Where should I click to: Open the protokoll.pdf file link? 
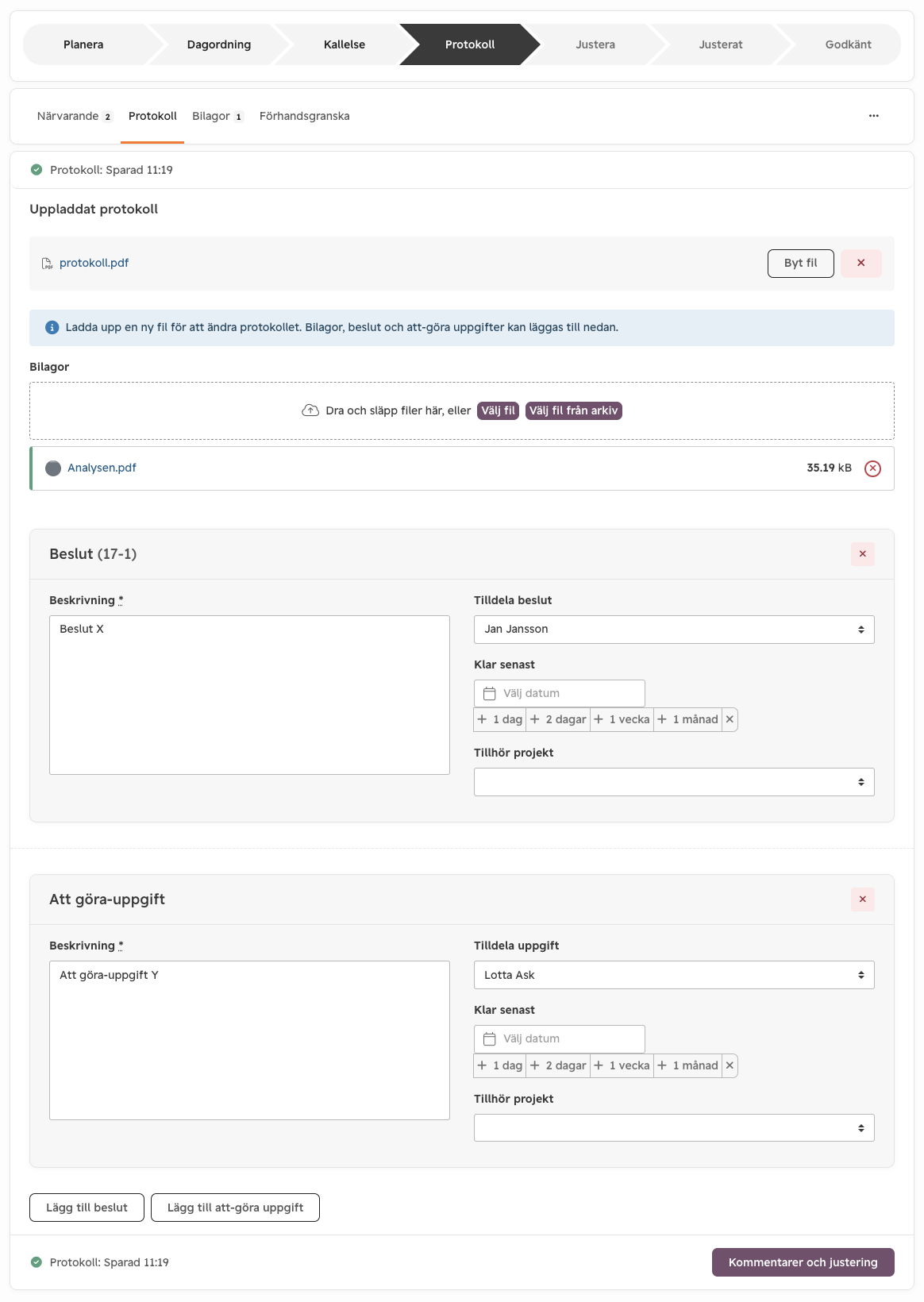pyautogui.click(x=94, y=264)
